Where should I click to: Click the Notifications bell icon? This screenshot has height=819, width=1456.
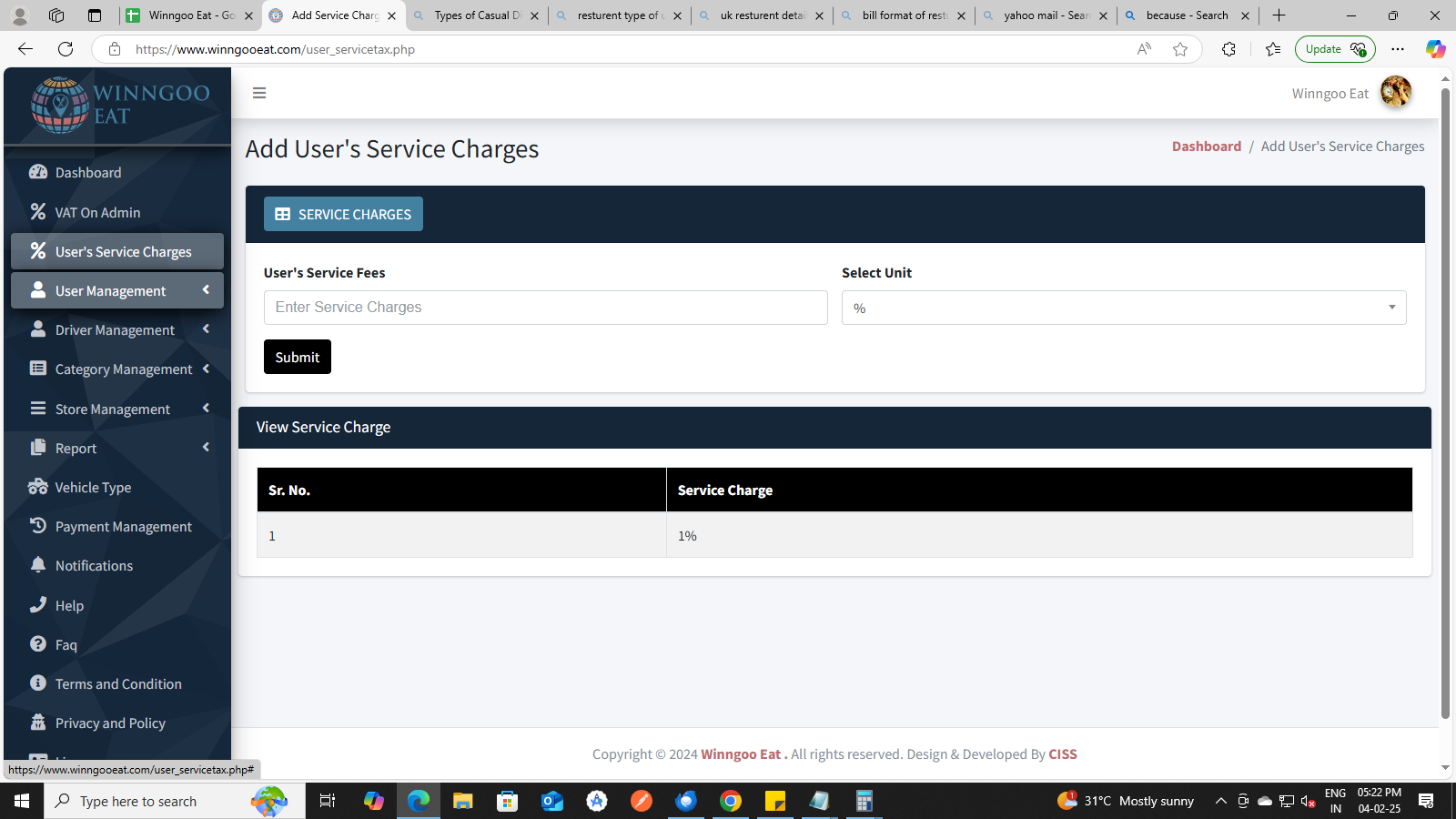coord(38,565)
